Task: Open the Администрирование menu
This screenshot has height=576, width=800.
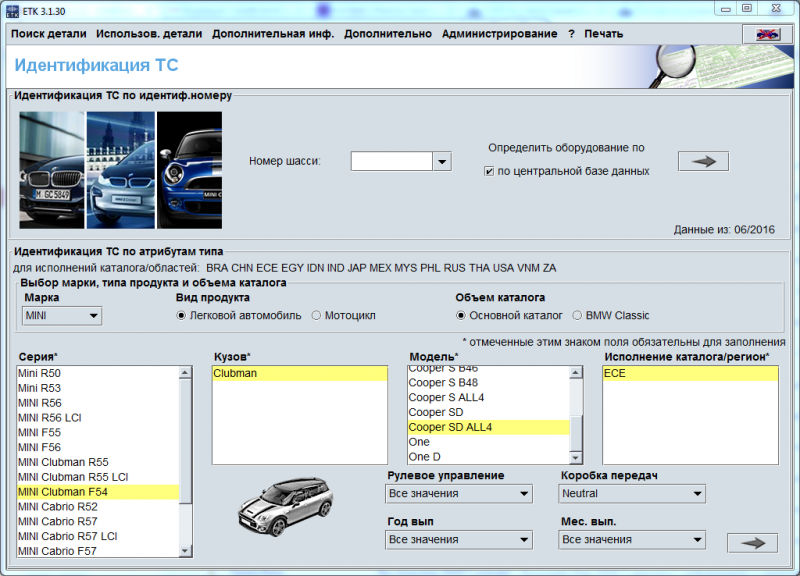Action: click(x=499, y=34)
